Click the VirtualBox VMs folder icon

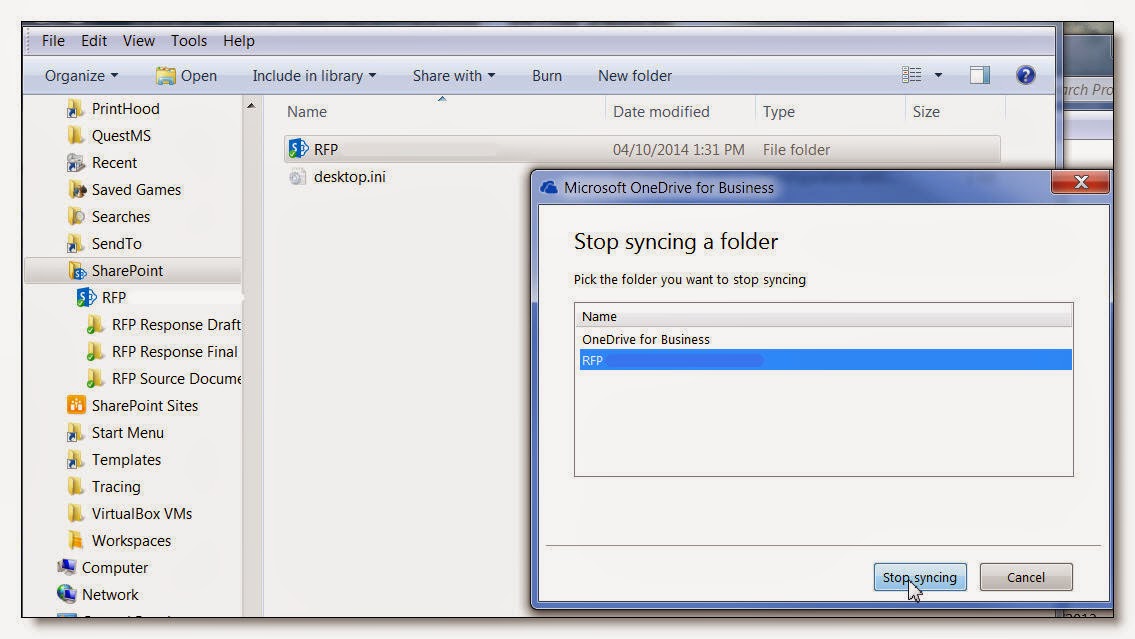[75, 514]
